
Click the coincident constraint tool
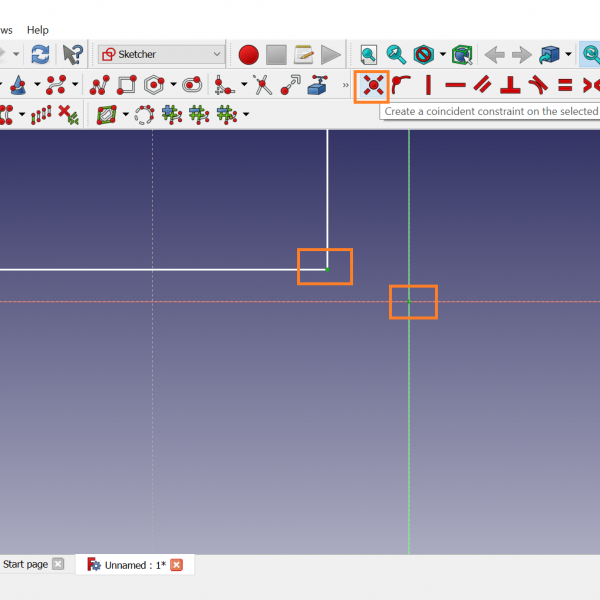(373, 85)
